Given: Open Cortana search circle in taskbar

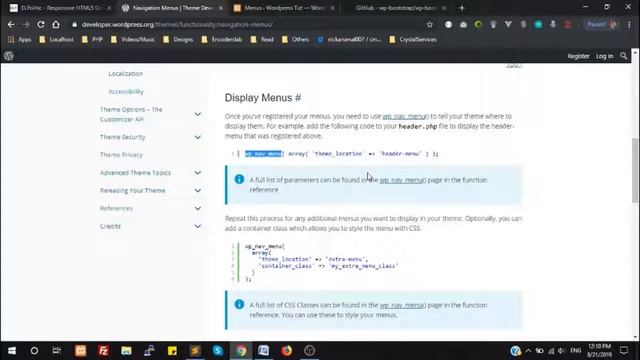Looking at the screenshot, I should tap(34, 351).
